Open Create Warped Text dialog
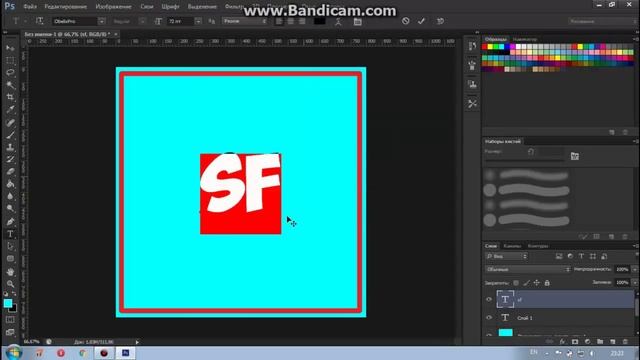Image resolution: width=640 pixels, height=360 pixels. pos(338,21)
